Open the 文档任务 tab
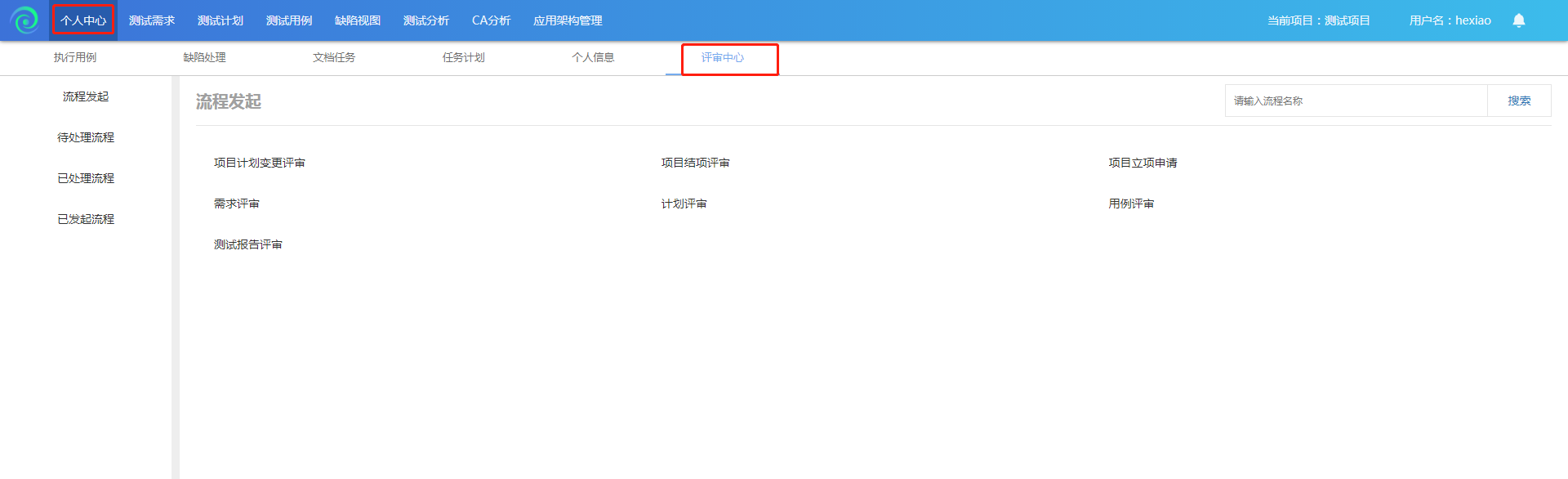Image resolution: width=1568 pixels, height=479 pixels. (334, 57)
